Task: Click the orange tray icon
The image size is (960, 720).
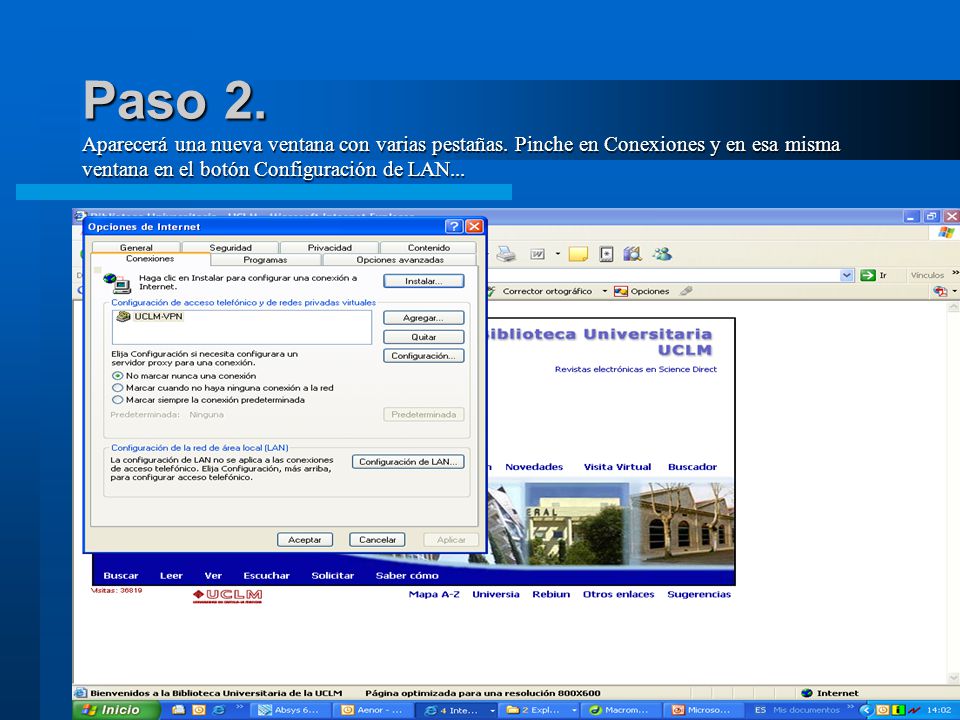Action: [883, 710]
